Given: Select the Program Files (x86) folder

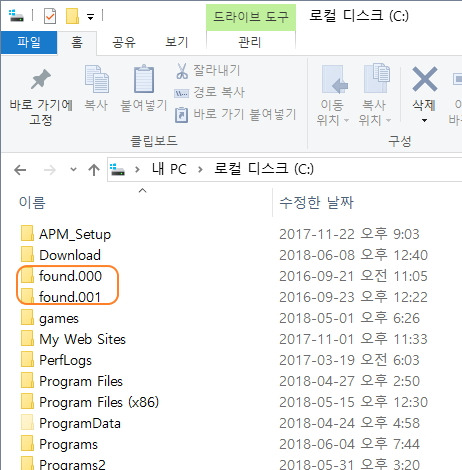Looking at the screenshot, I should tap(99, 402).
